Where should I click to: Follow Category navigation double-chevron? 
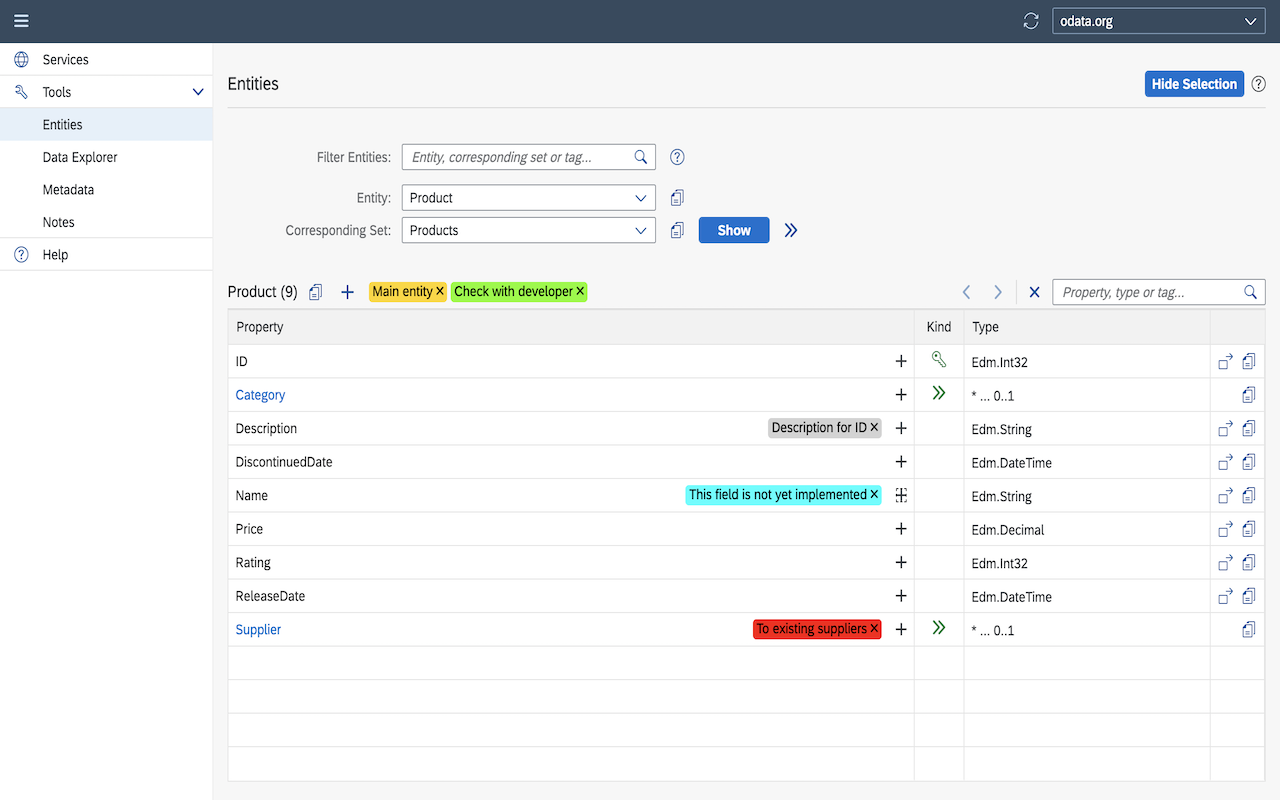pyautogui.click(x=938, y=394)
